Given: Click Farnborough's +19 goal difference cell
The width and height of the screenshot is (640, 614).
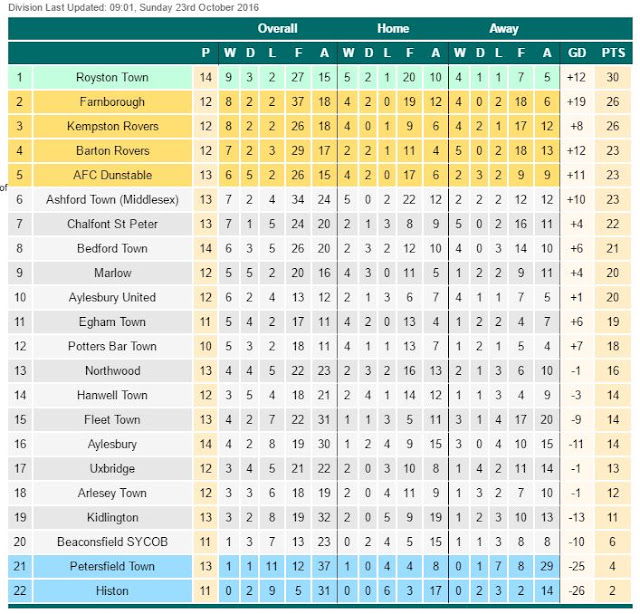Looking at the screenshot, I should tap(576, 102).
